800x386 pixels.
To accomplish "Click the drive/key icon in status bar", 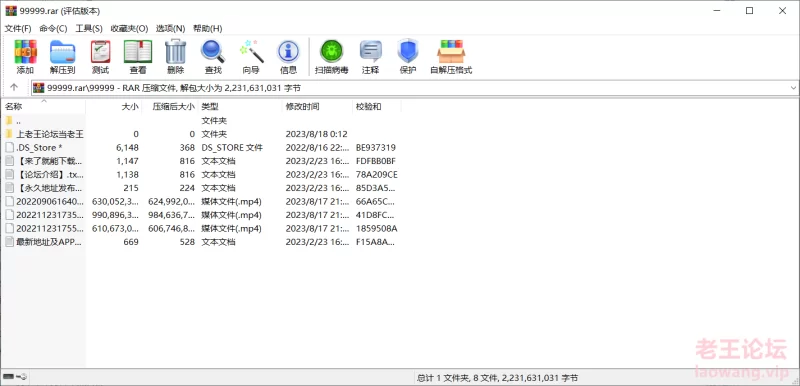I will click(x=15, y=377).
